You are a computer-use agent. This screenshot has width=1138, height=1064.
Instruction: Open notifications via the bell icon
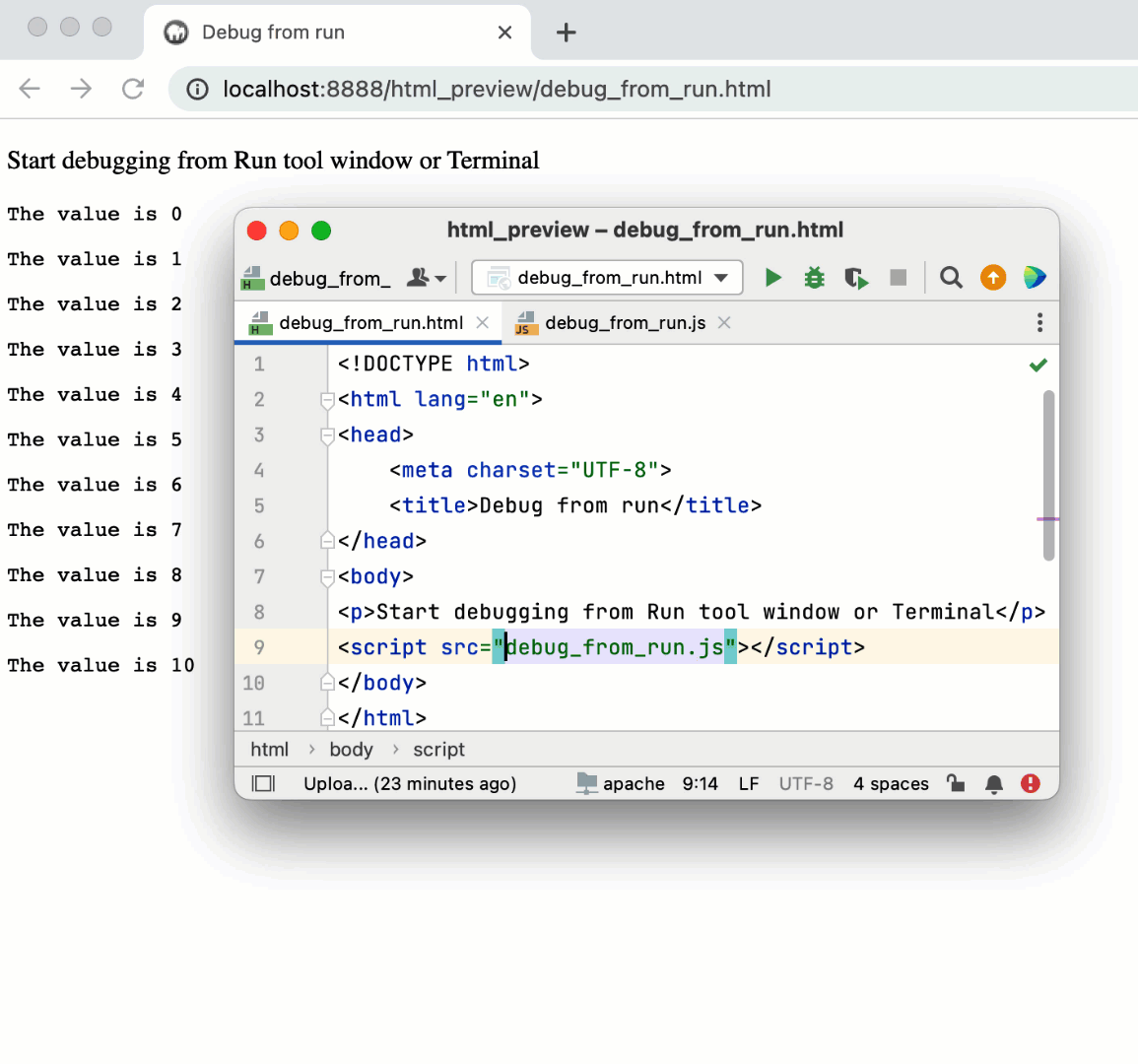coord(994,783)
